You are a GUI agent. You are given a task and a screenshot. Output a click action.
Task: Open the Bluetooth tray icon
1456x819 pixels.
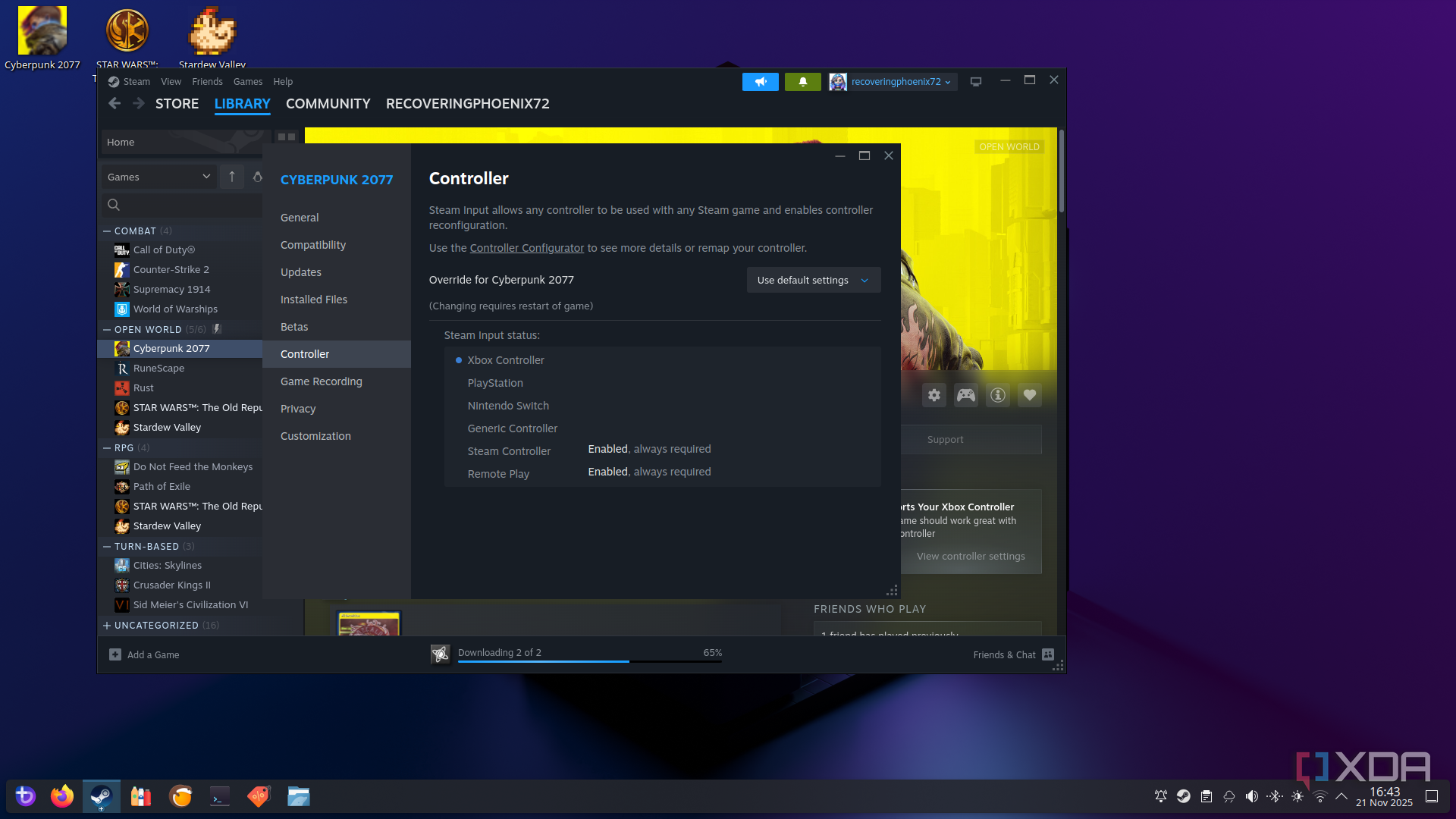(x=1275, y=796)
